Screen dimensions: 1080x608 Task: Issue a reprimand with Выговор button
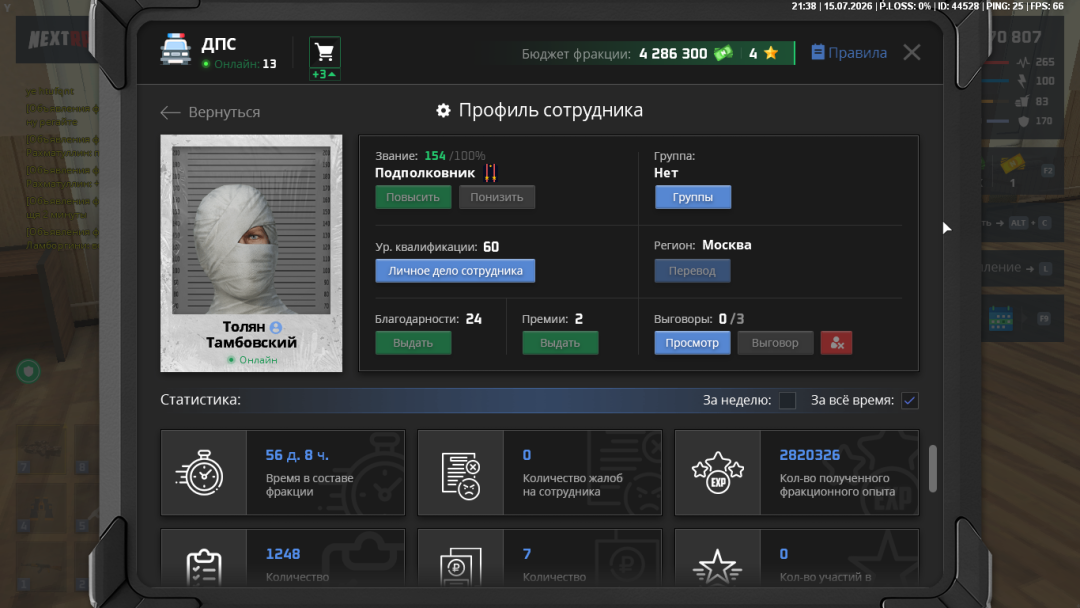[775, 343]
